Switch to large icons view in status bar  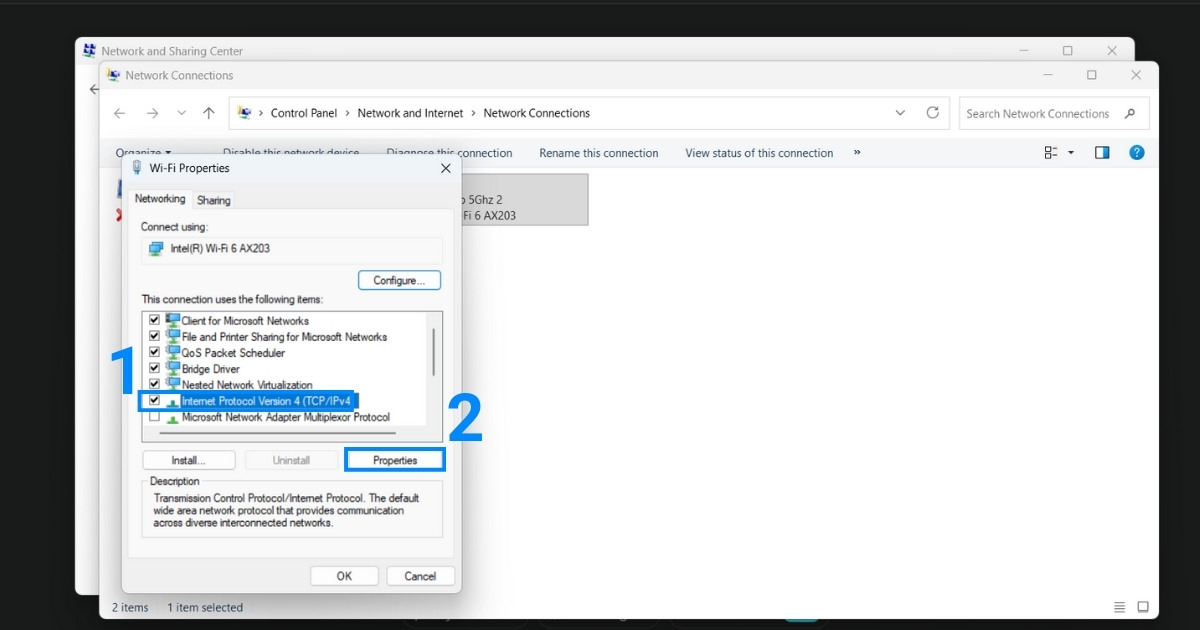[1142, 607]
